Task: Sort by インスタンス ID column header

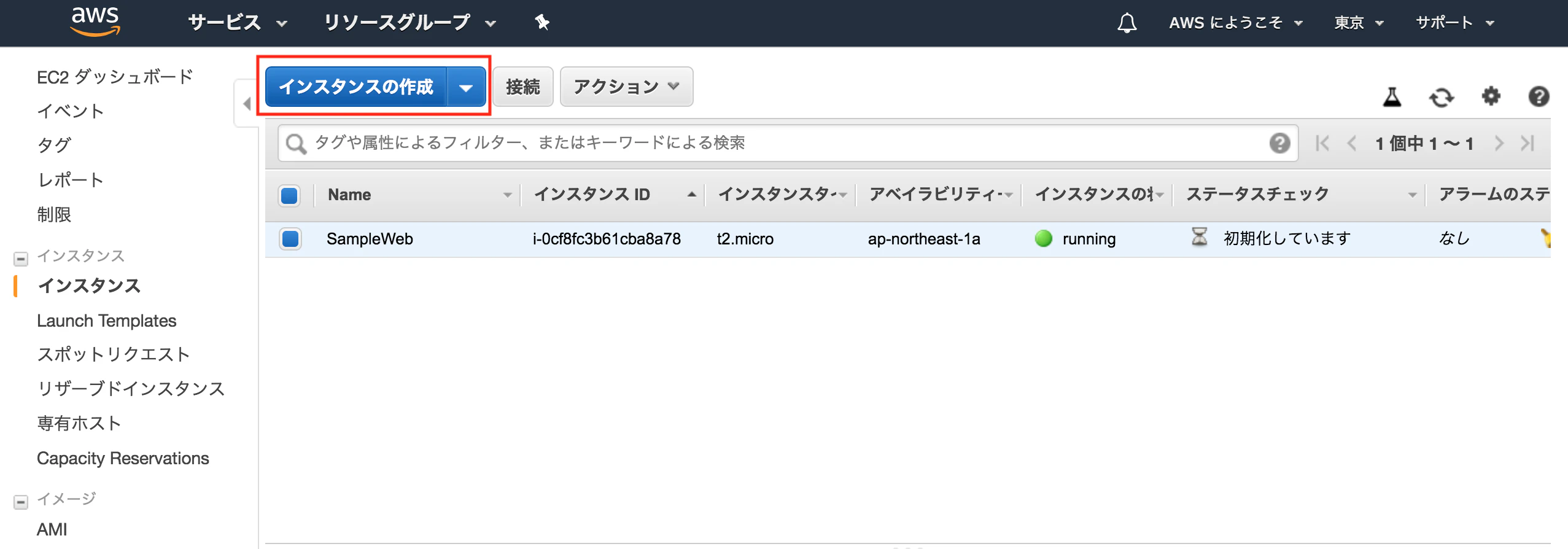Action: 592,195
